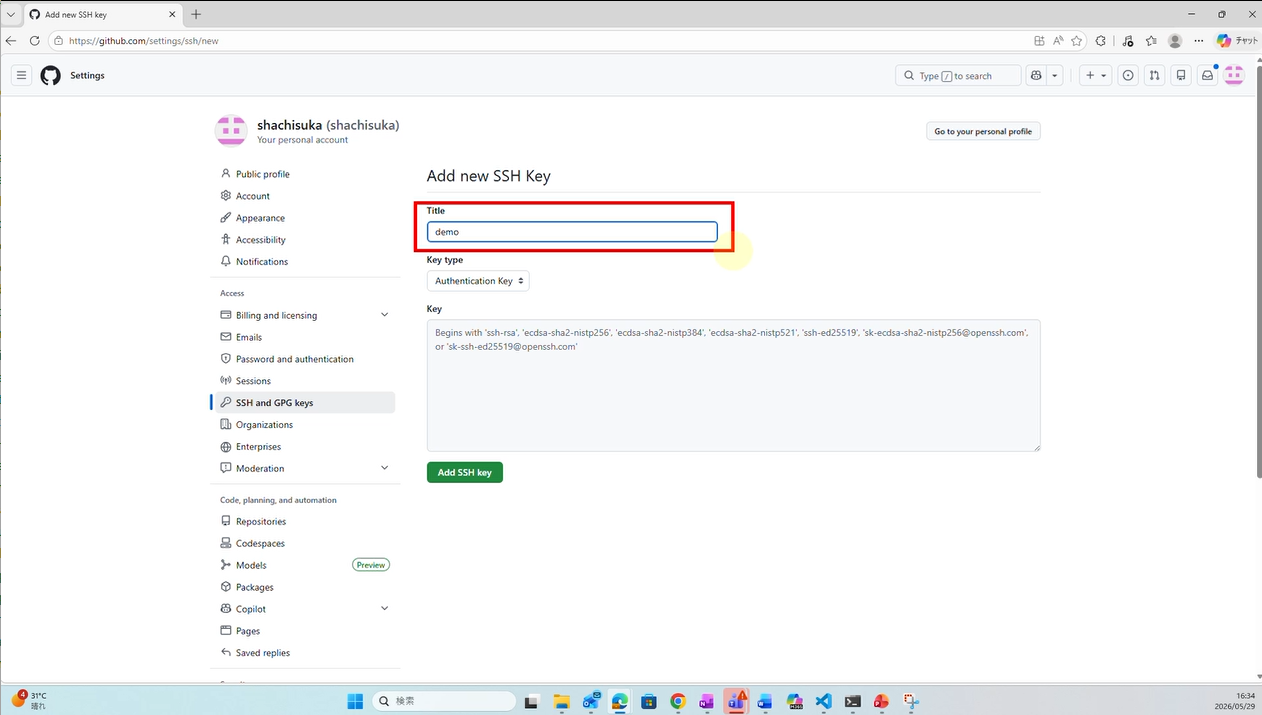Screen dimensions: 1262x715
Task: Expand Billing and licensing section
Action: pos(305,315)
